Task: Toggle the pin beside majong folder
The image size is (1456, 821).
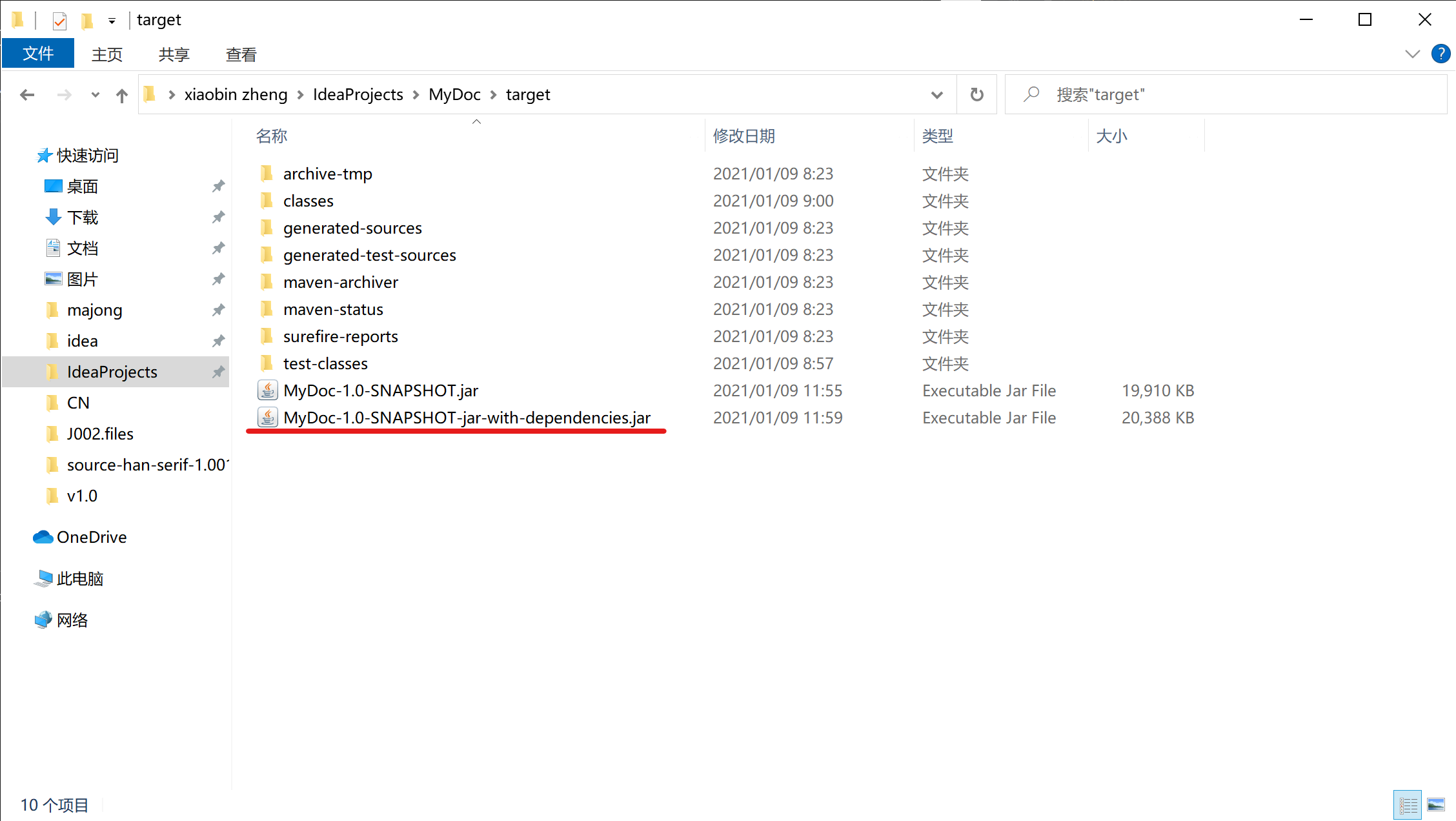Action: pyautogui.click(x=218, y=310)
